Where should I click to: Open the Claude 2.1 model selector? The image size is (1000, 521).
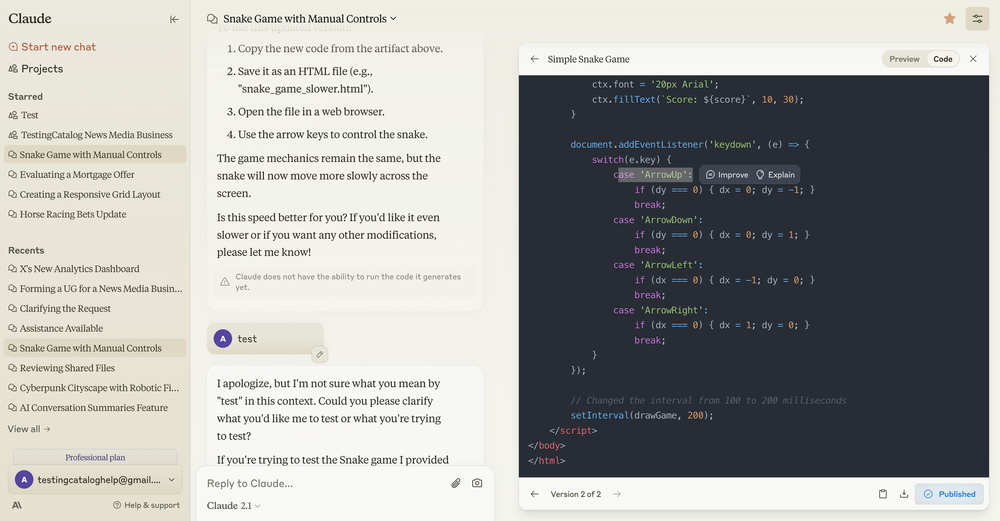point(233,506)
